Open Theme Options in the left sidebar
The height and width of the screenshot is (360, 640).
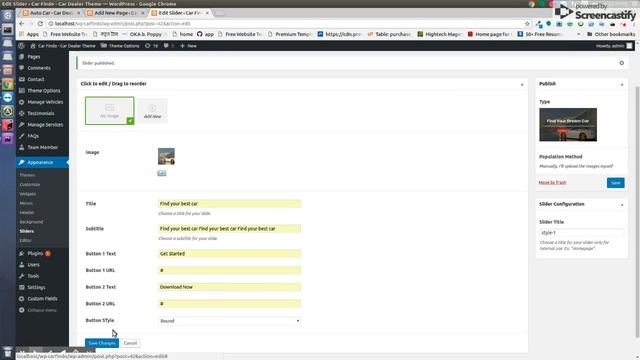[43, 91]
